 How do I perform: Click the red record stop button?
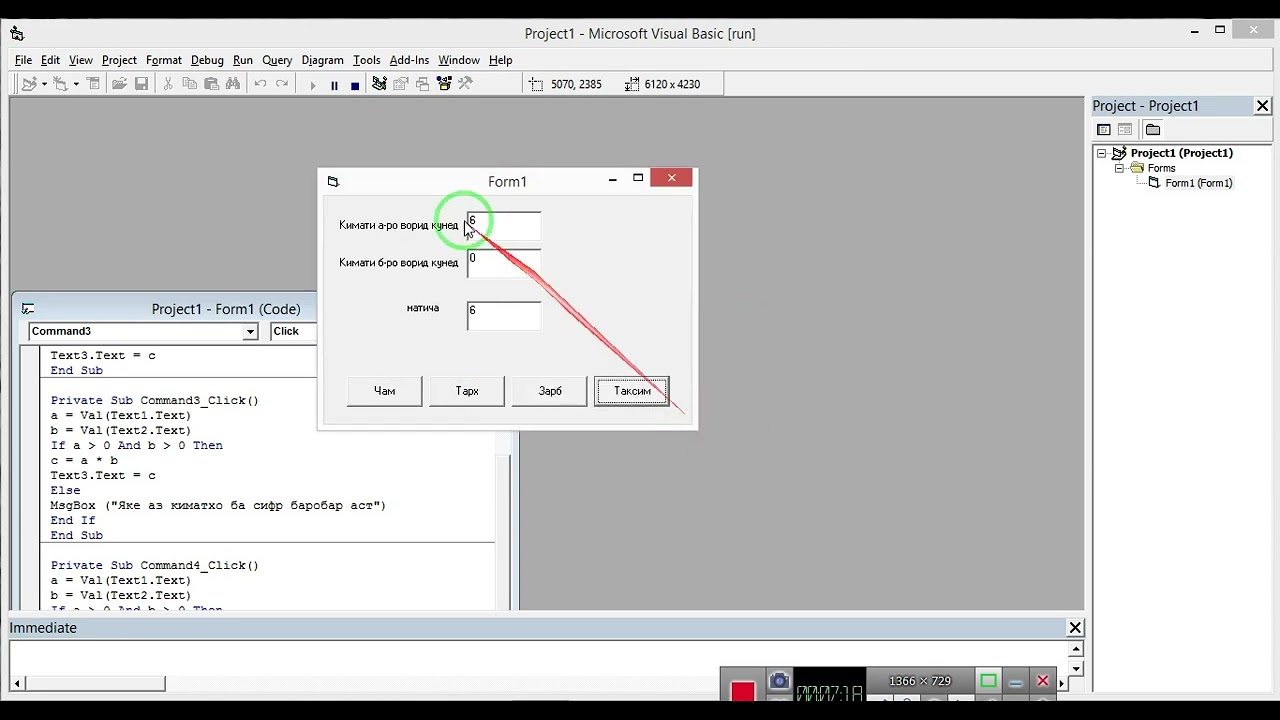coord(742,690)
